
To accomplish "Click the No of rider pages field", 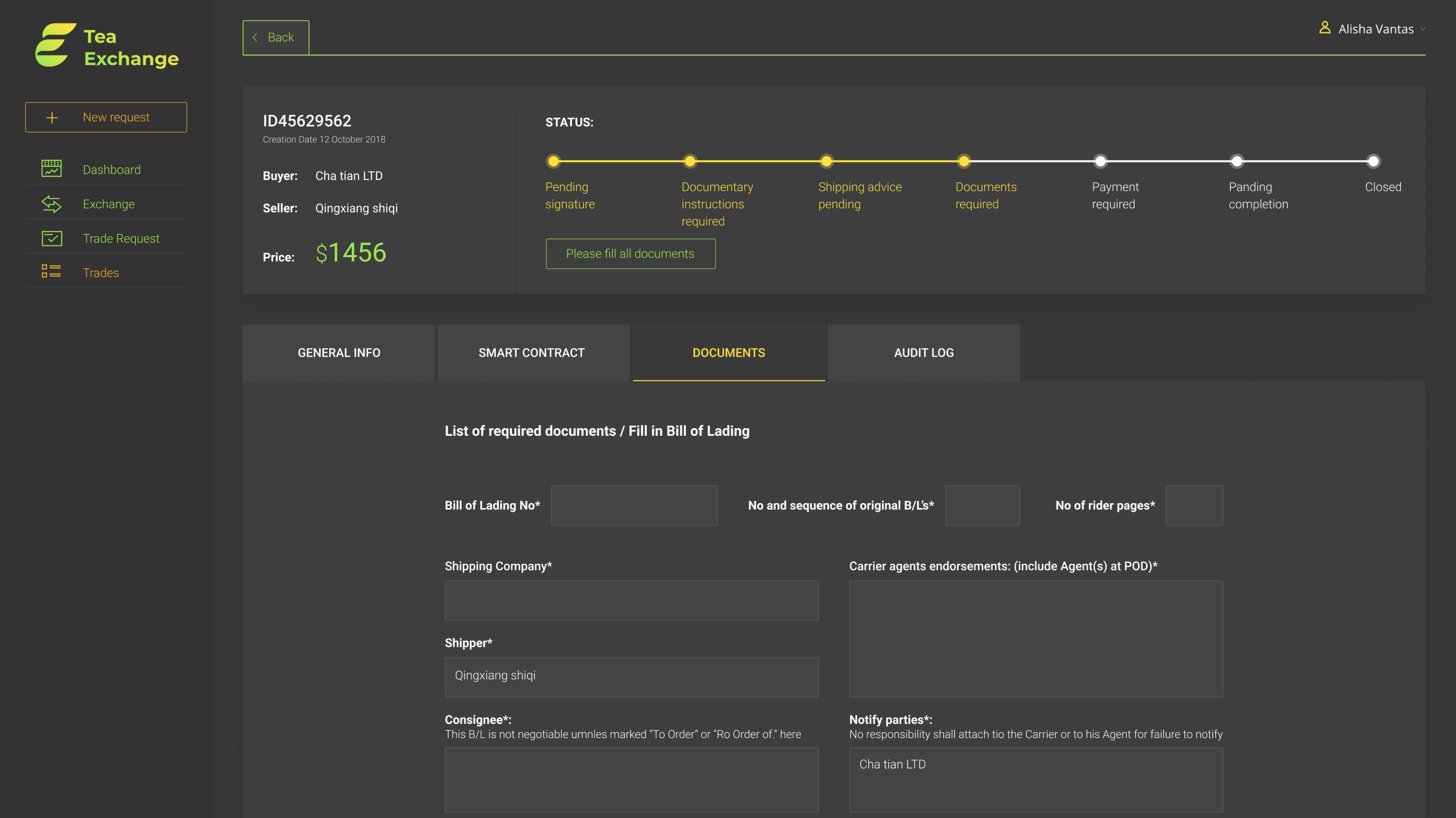I will pos(1194,505).
